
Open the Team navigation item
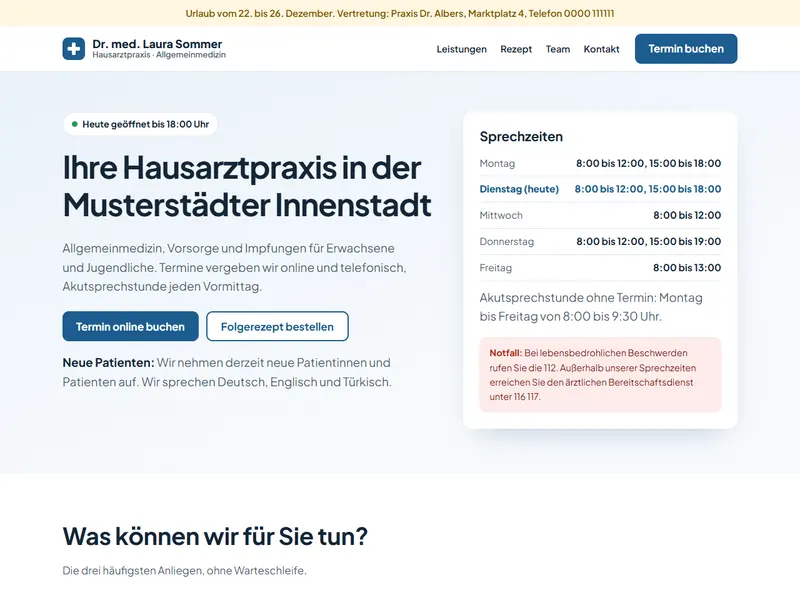558,49
